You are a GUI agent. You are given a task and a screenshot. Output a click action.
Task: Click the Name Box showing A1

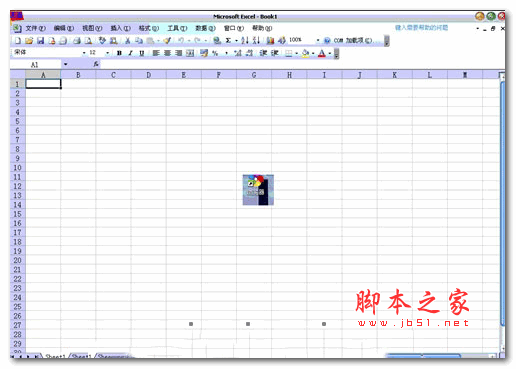(x=35, y=64)
